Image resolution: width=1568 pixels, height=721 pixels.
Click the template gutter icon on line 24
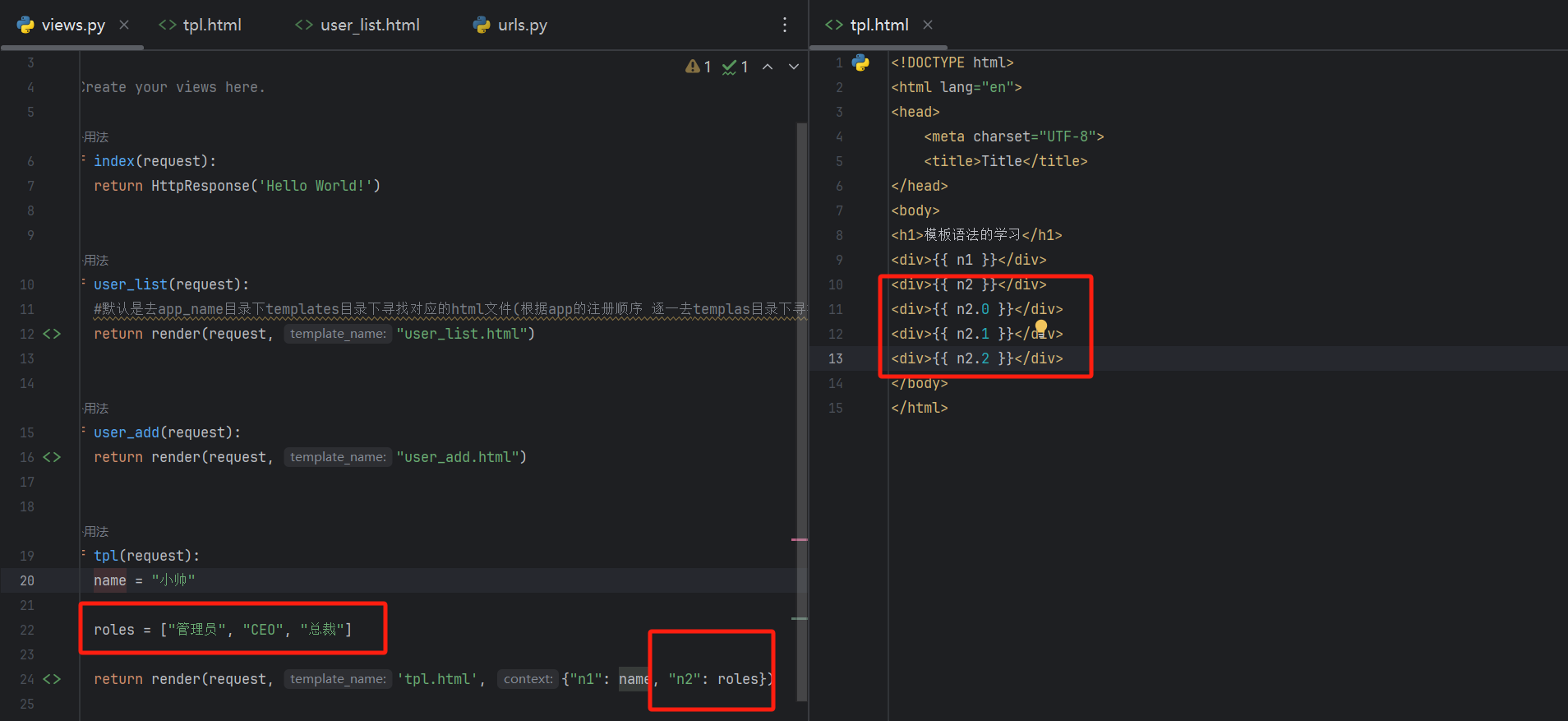coord(52,679)
